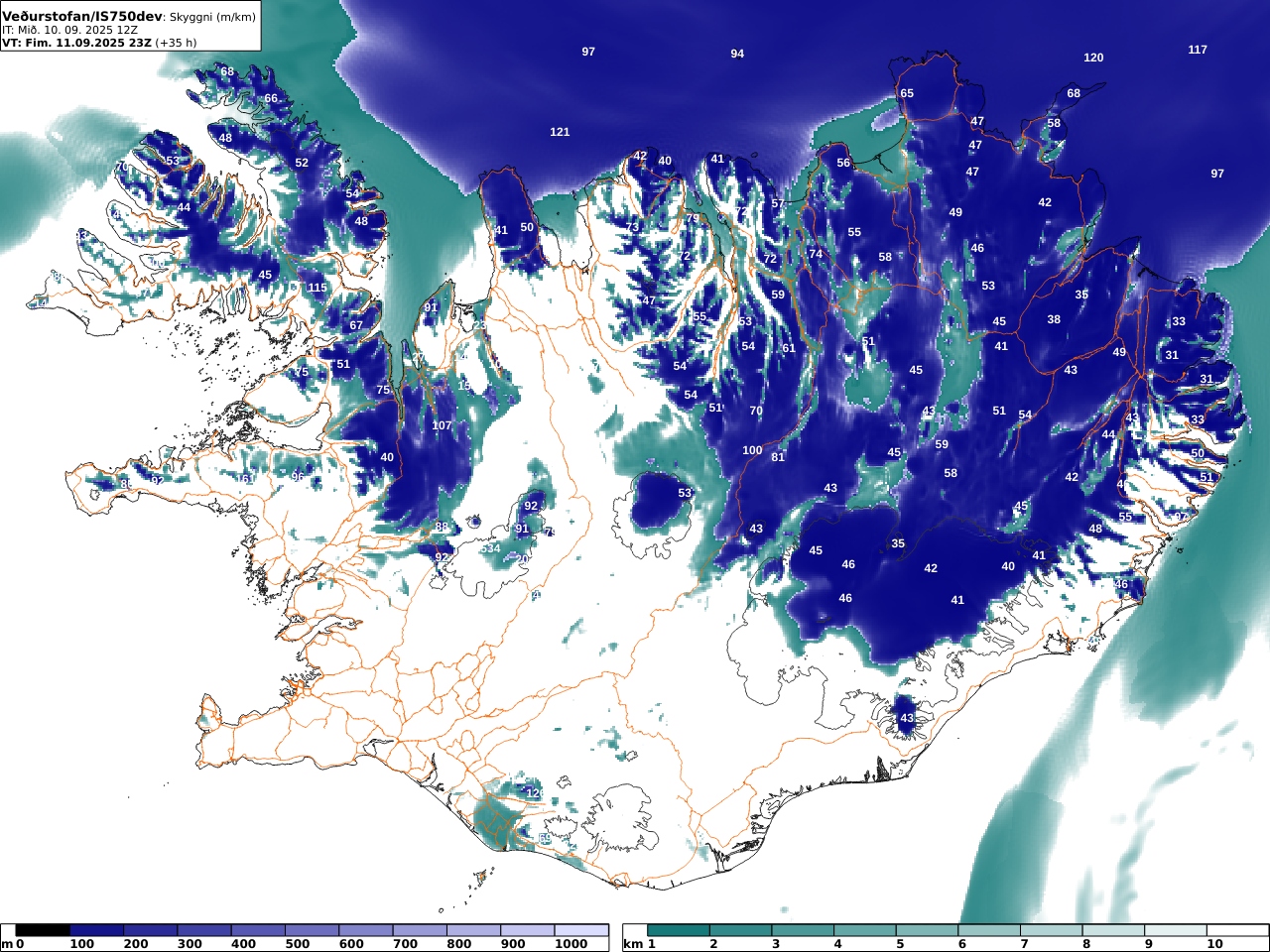Click the map value 73
The image size is (1270, 952).
pyautogui.click(x=632, y=227)
